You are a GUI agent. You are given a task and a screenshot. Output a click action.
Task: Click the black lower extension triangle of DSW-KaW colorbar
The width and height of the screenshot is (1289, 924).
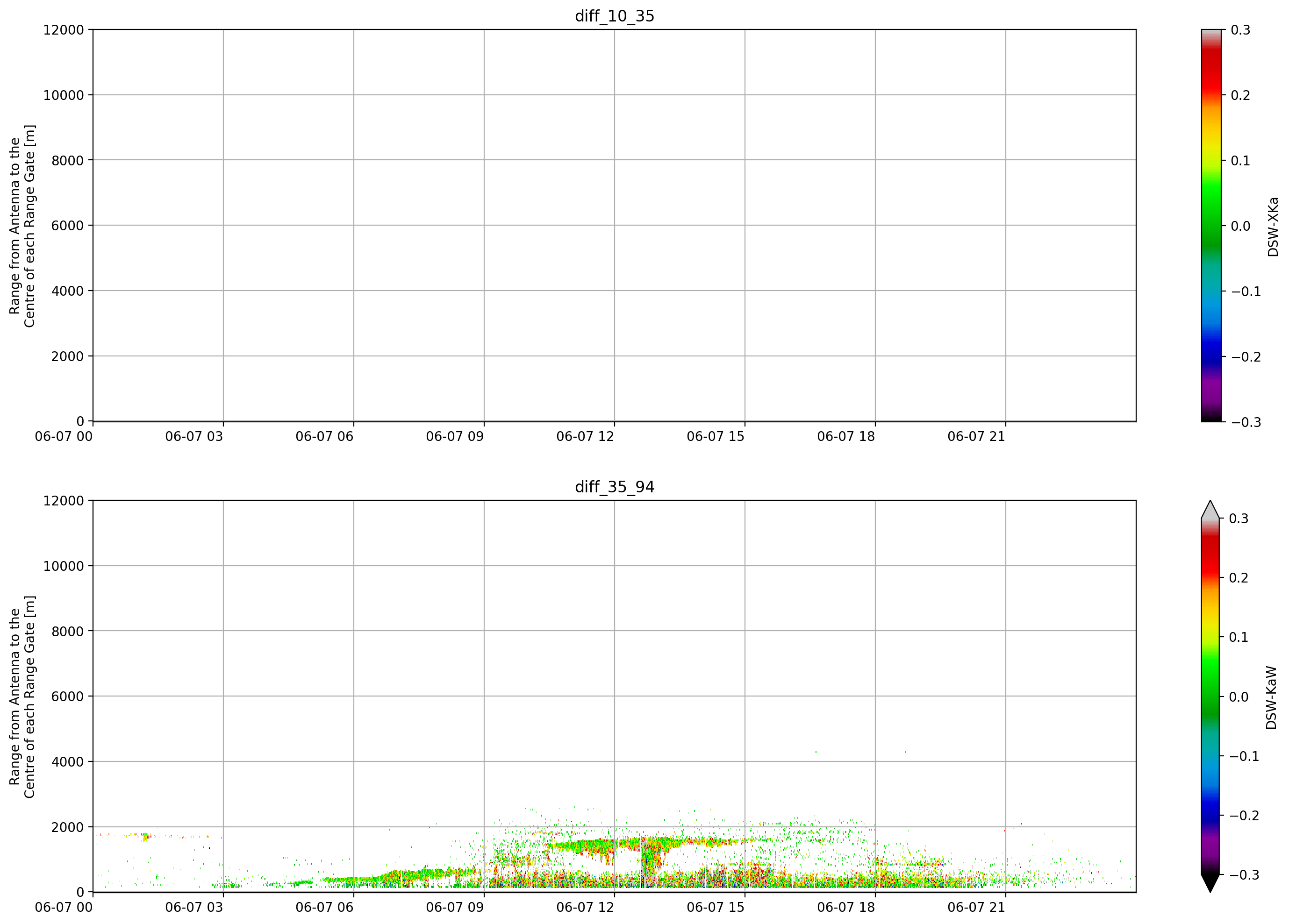point(1210,883)
